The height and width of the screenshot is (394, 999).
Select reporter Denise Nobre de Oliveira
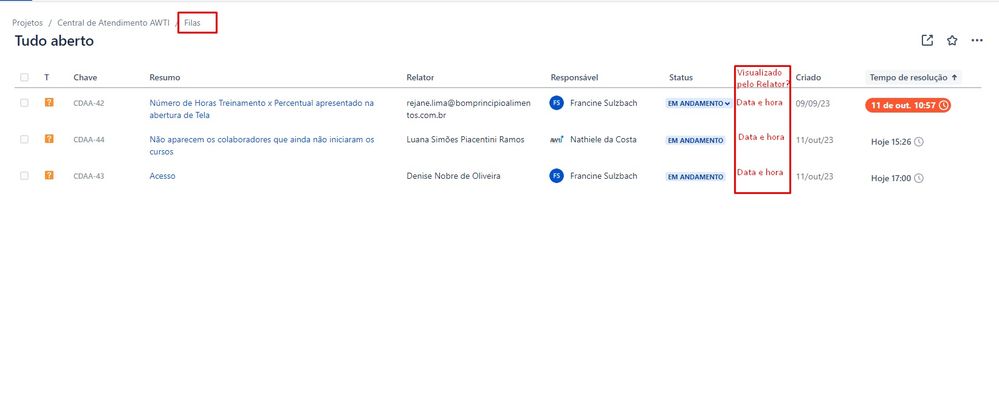453,176
